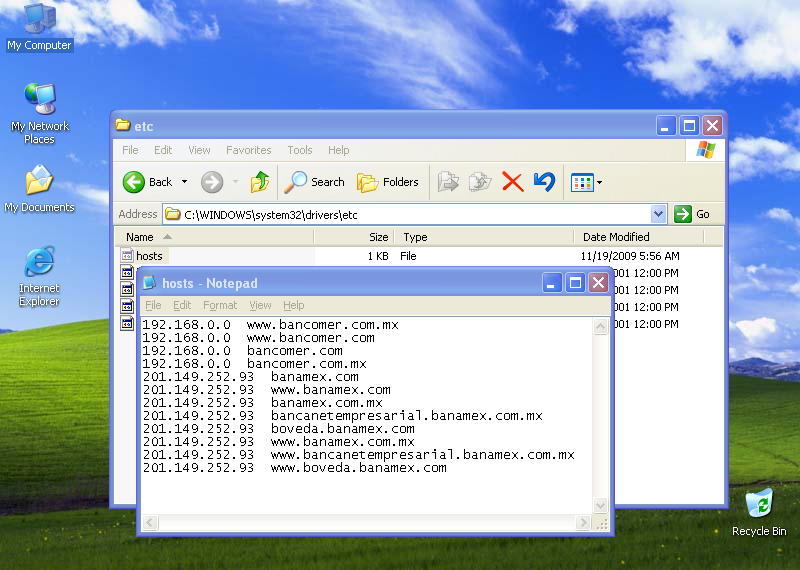The image size is (800, 570).
Task: Click the 1 KB size of hosts
Action: [378, 256]
